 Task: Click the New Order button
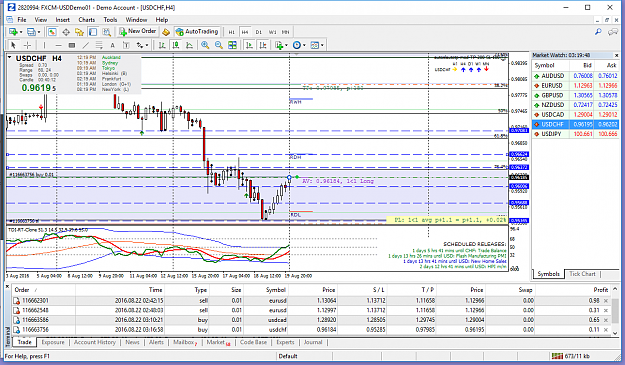click(x=138, y=31)
